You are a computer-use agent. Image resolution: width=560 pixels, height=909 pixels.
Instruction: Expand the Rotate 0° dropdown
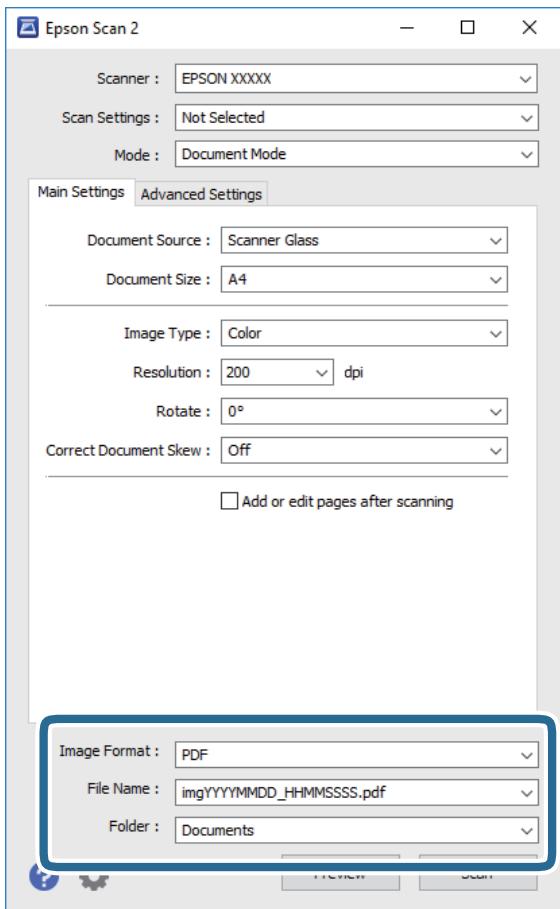tap(364, 412)
